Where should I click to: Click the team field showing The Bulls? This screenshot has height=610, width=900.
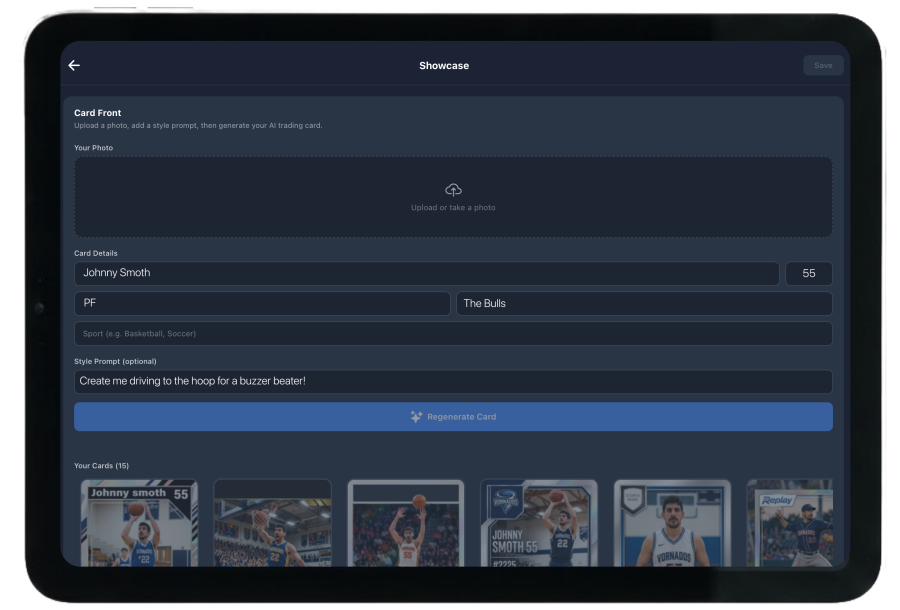(645, 303)
